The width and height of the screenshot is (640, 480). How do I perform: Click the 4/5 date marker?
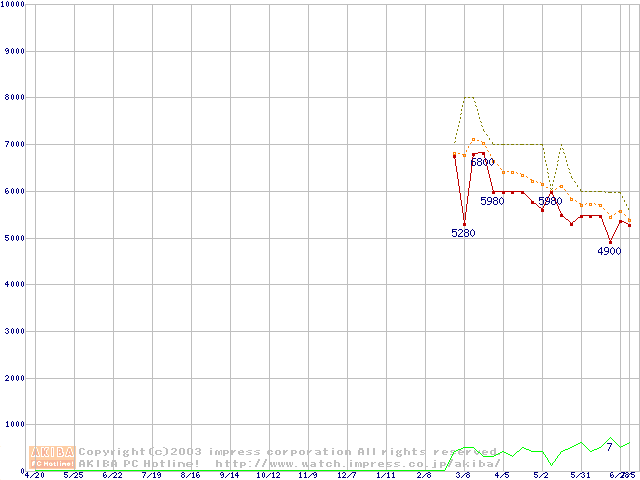click(x=502, y=475)
